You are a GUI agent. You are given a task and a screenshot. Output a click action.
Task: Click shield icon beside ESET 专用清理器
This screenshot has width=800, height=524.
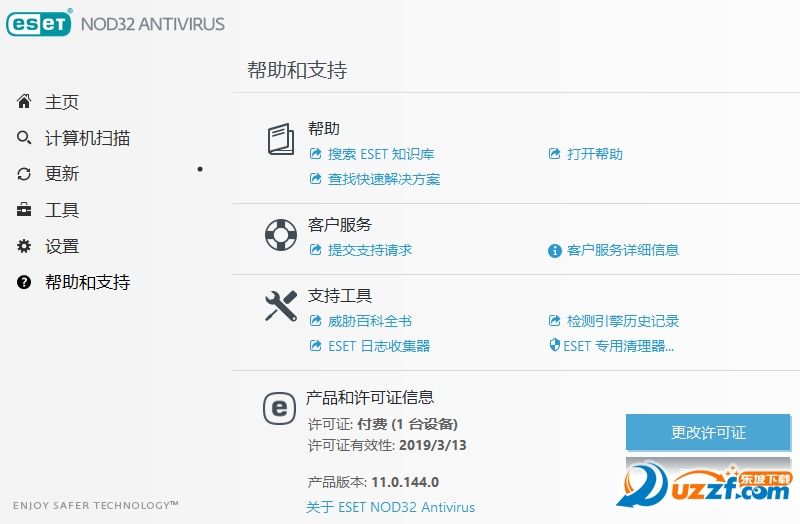tap(555, 345)
